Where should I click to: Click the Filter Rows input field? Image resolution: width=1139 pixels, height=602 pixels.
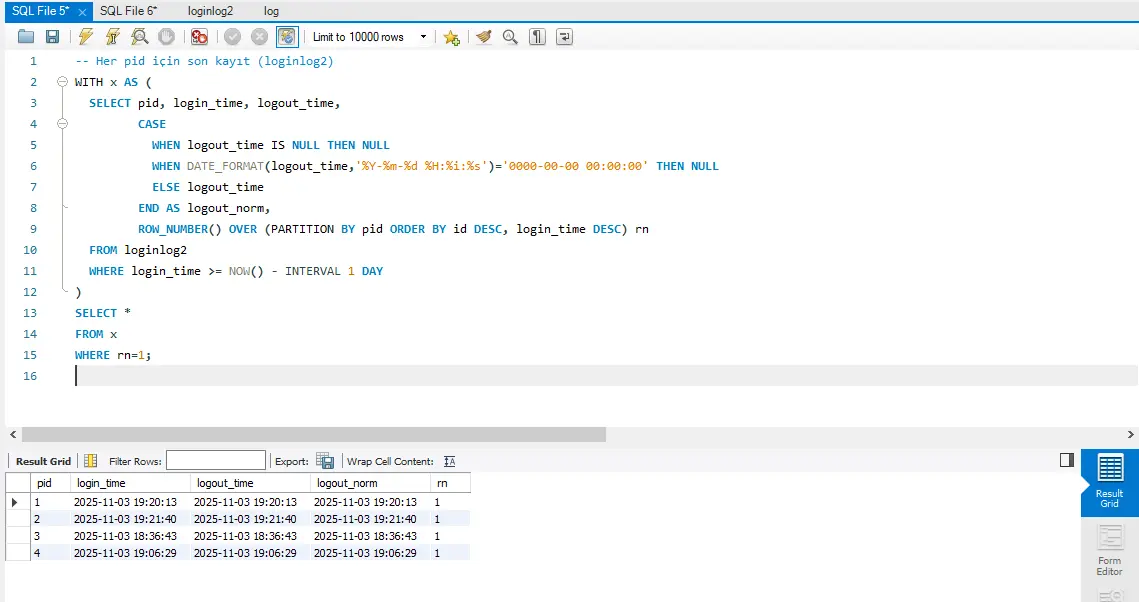pyautogui.click(x=216, y=461)
